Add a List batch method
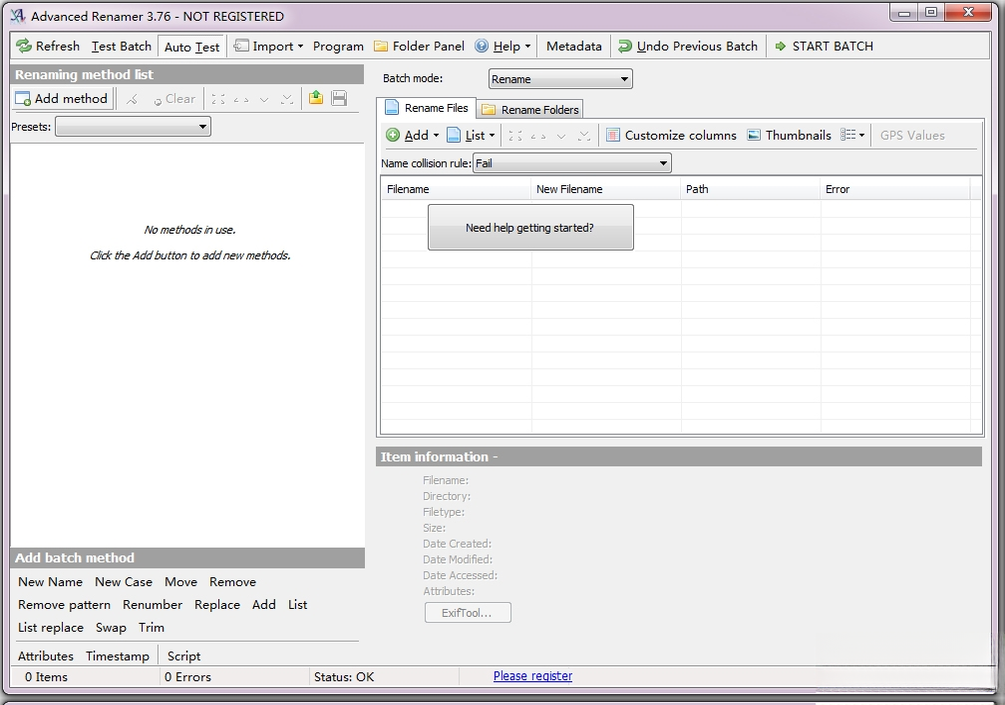The width and height of the screenshot is (1005, 705). click(297, 605)
